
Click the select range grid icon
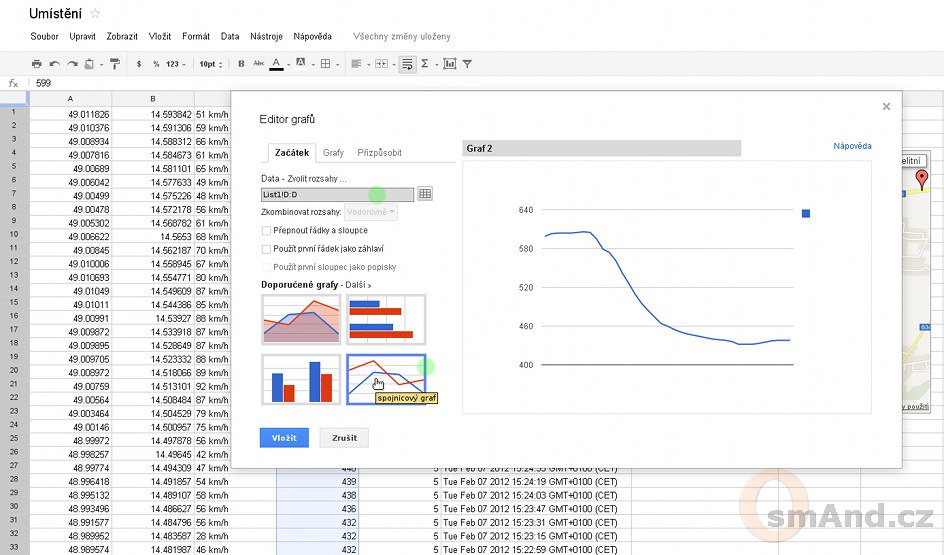[x=425, y=194]
